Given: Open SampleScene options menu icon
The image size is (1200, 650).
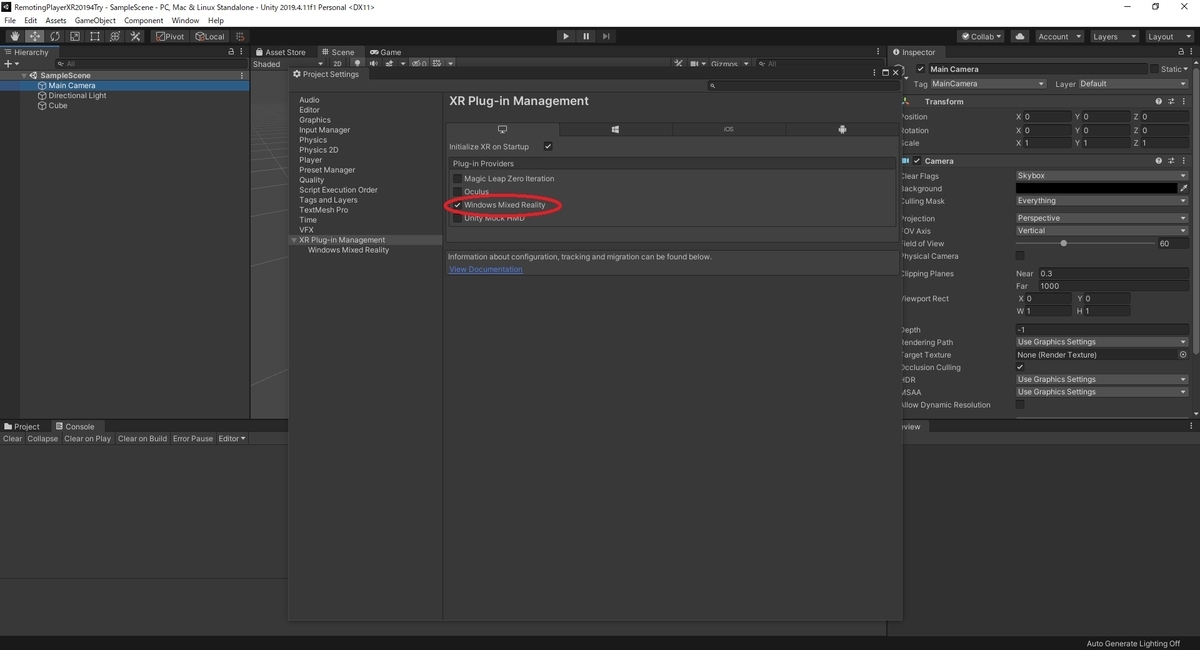Looking at the screenshot, I should 242,75.
